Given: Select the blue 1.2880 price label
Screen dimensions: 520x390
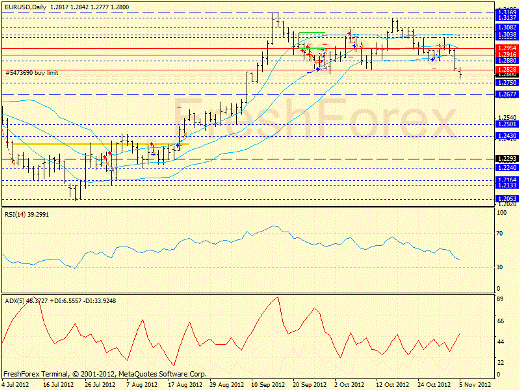Looking at the screenshot, I should click(507, 60).
